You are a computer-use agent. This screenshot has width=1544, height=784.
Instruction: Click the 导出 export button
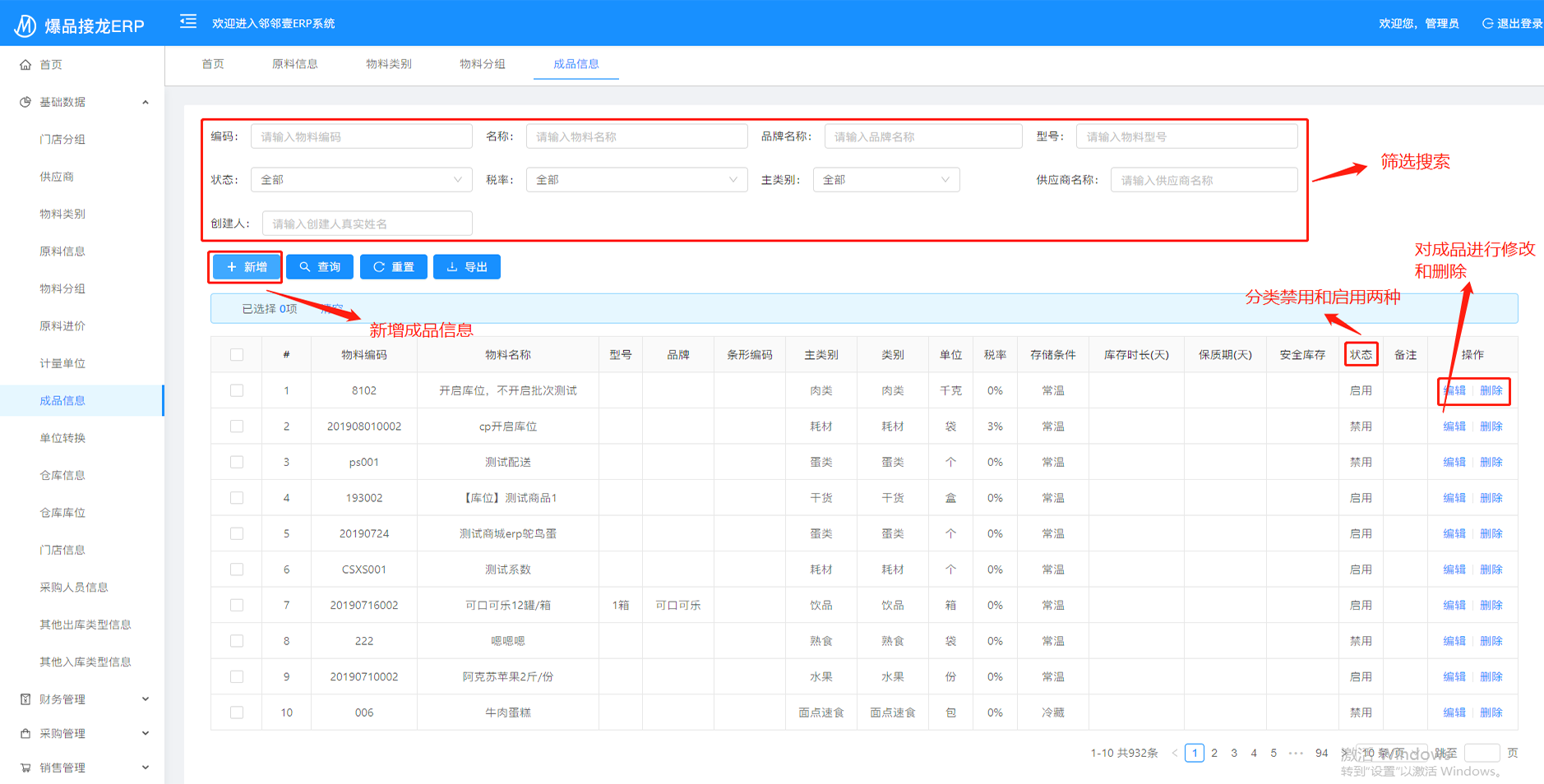(x=467, y=267)
